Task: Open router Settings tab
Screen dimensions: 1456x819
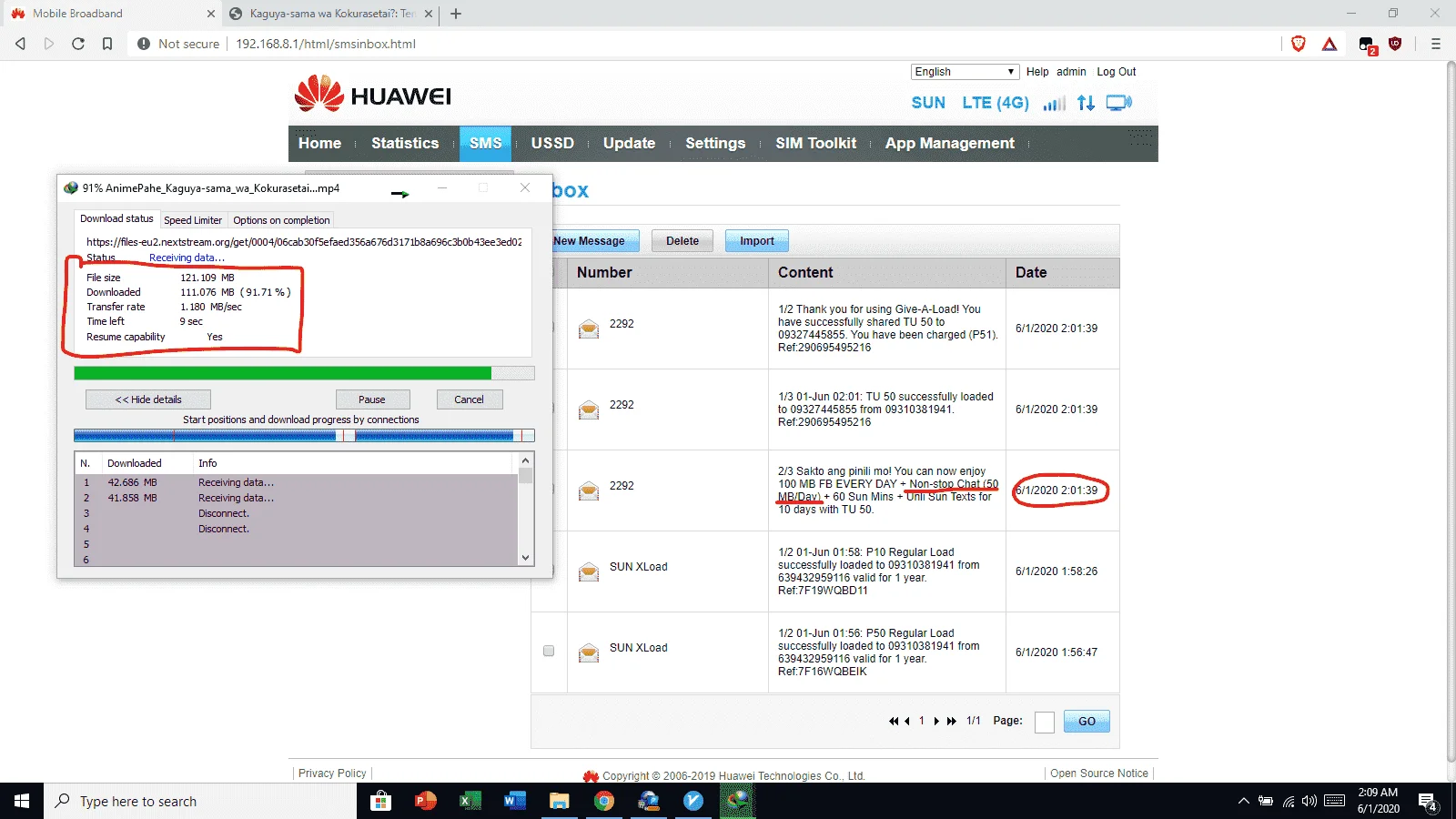Action: tap(715, 143)
